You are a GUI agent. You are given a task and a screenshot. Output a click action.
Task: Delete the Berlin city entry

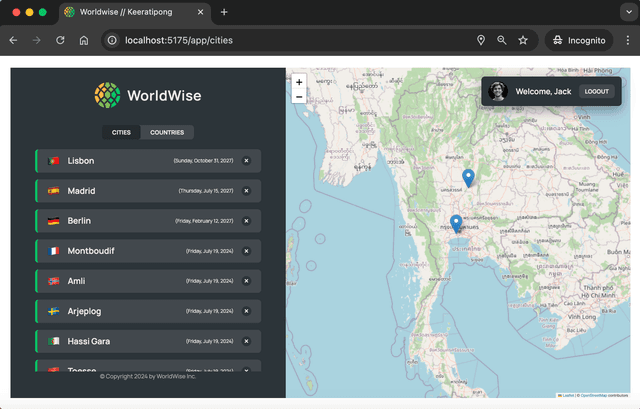(x=246, y=221)
